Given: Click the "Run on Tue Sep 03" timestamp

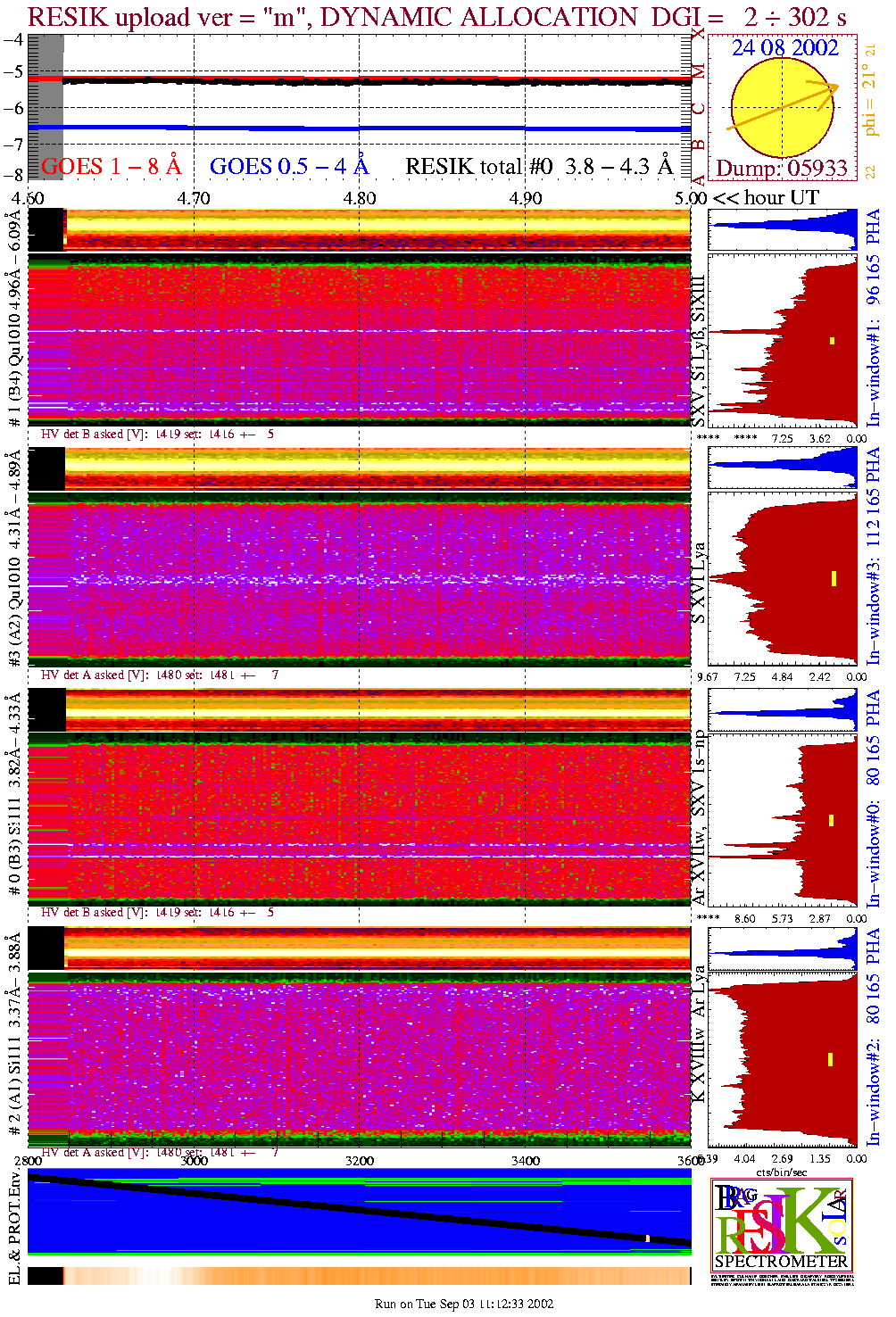Looking at the screenshot, I should coord(463,1304).
